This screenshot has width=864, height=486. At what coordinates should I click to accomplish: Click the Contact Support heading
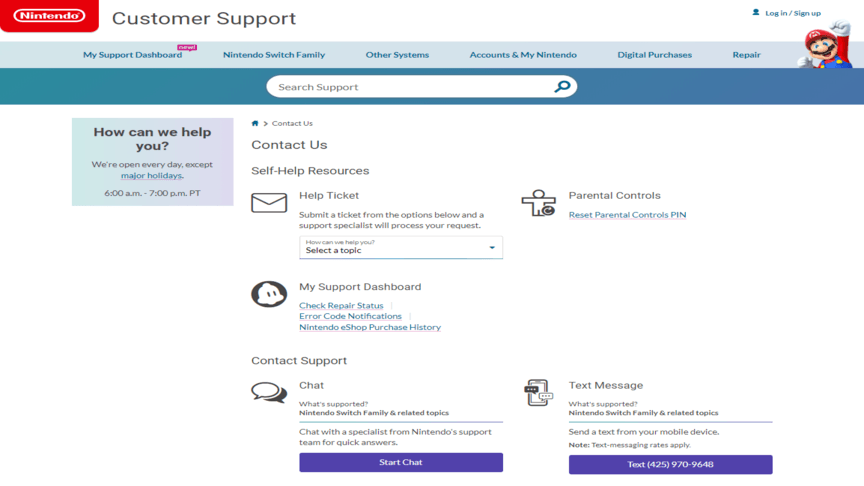tap(299, 360)
